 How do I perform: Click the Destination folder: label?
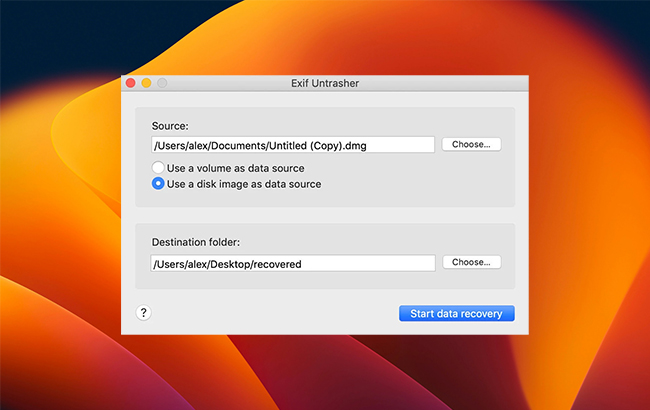196,242
